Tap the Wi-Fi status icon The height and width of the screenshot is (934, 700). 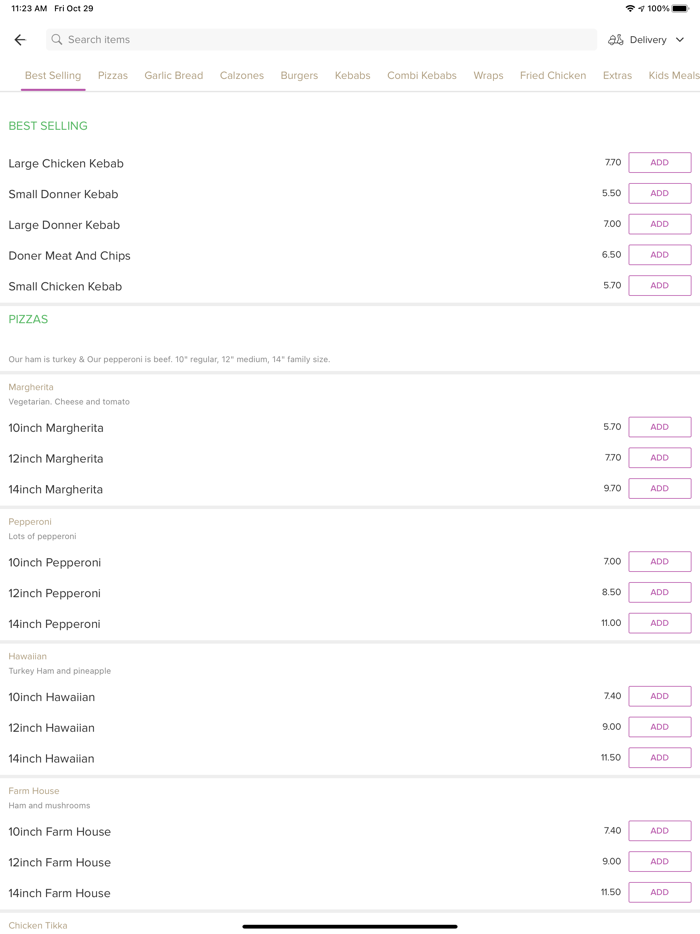(x=630, y=8)
